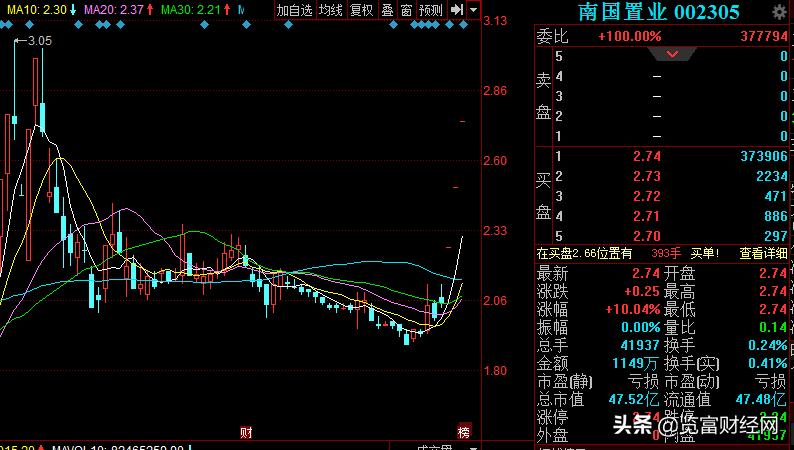Click the 总市值 value 47.52亿
Image resolution: width=794 pixels, height=450 pixels.
tap(634, 399)
